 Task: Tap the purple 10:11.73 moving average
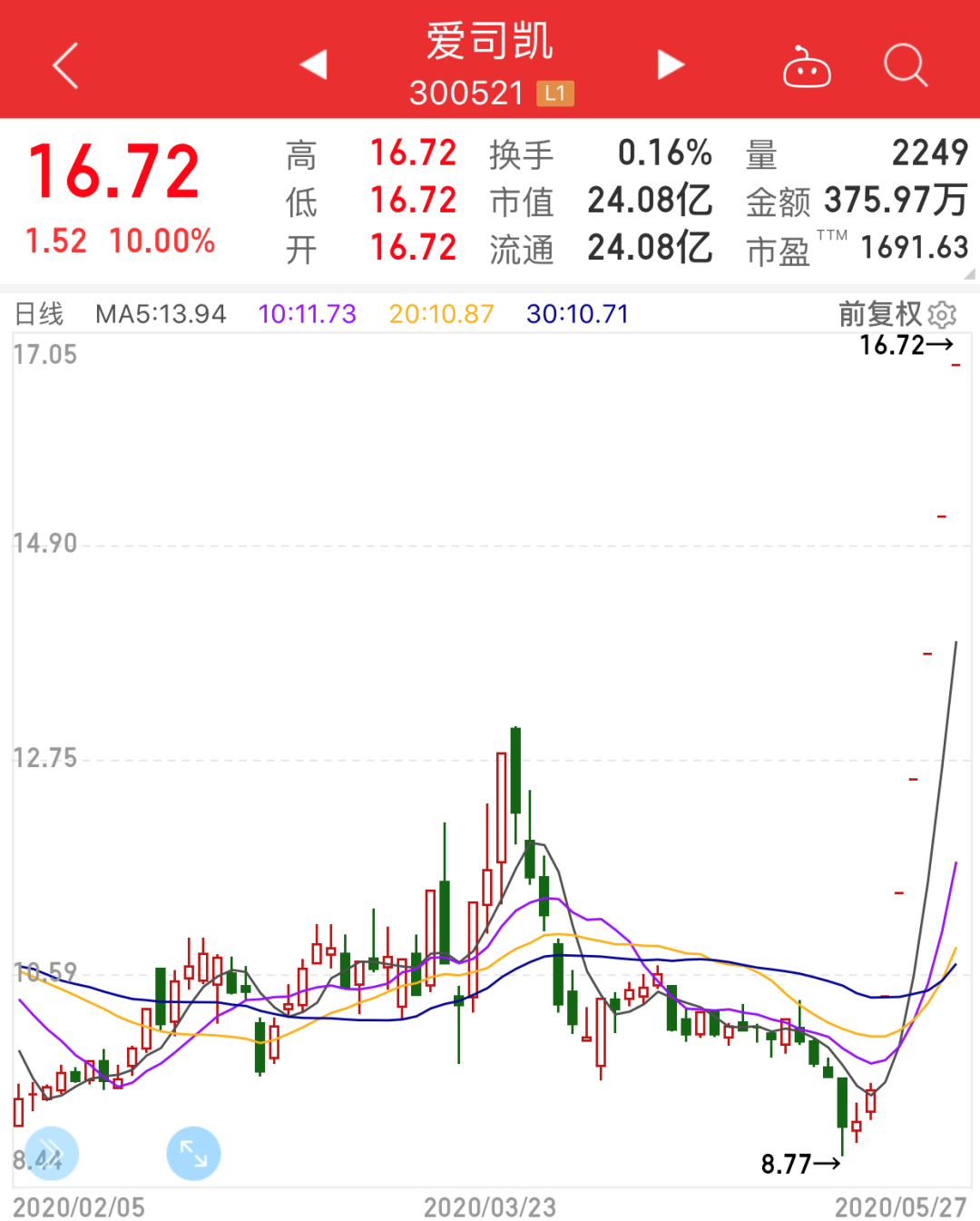307,314
